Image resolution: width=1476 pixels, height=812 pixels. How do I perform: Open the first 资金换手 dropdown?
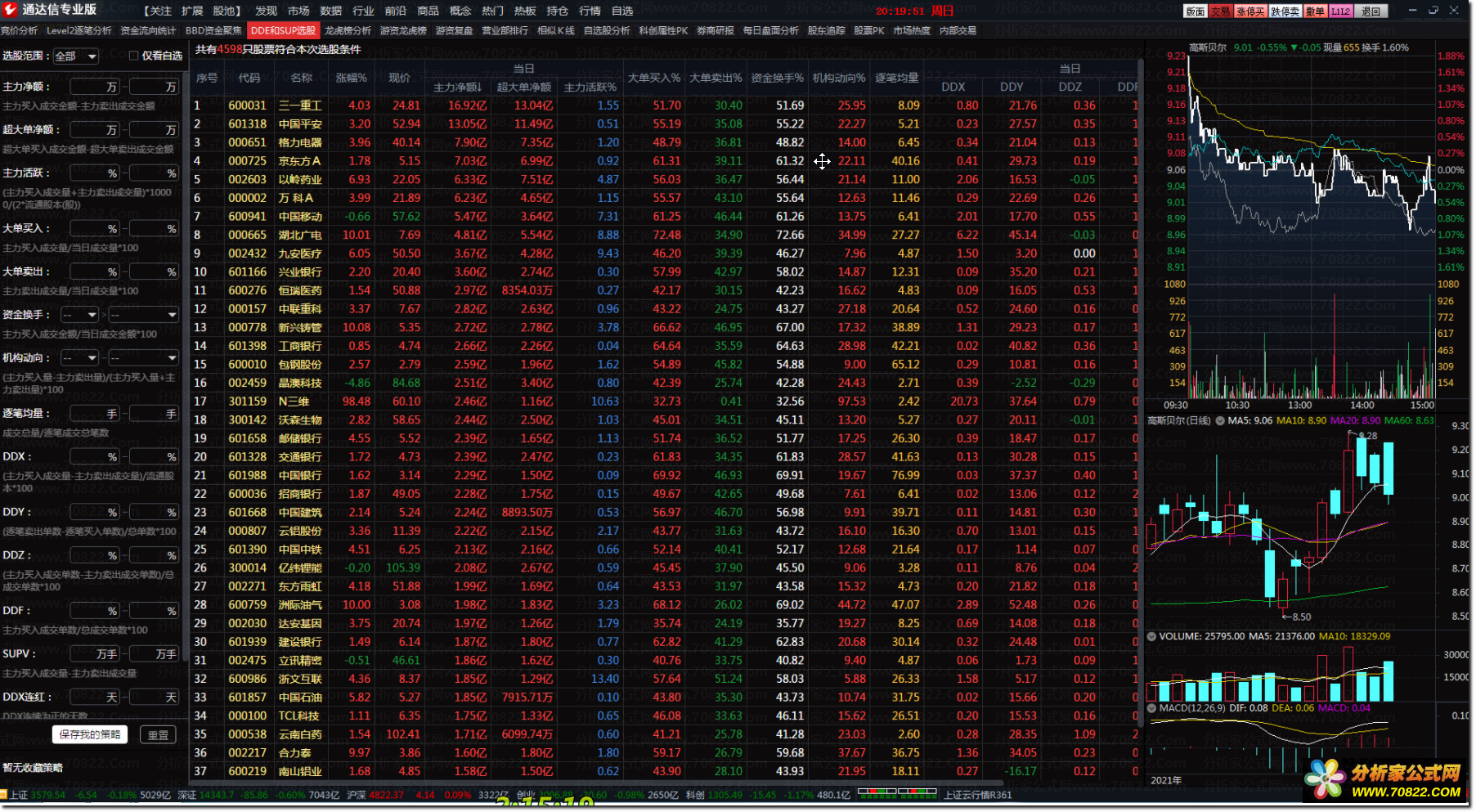pyautogui.click(x=80, y=315)
